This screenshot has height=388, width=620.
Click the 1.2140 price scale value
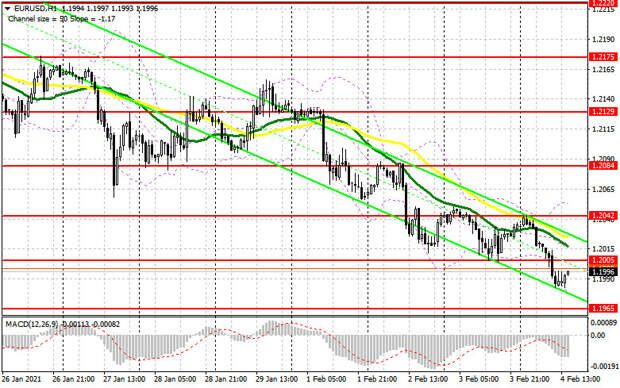(x=604, y=99)
